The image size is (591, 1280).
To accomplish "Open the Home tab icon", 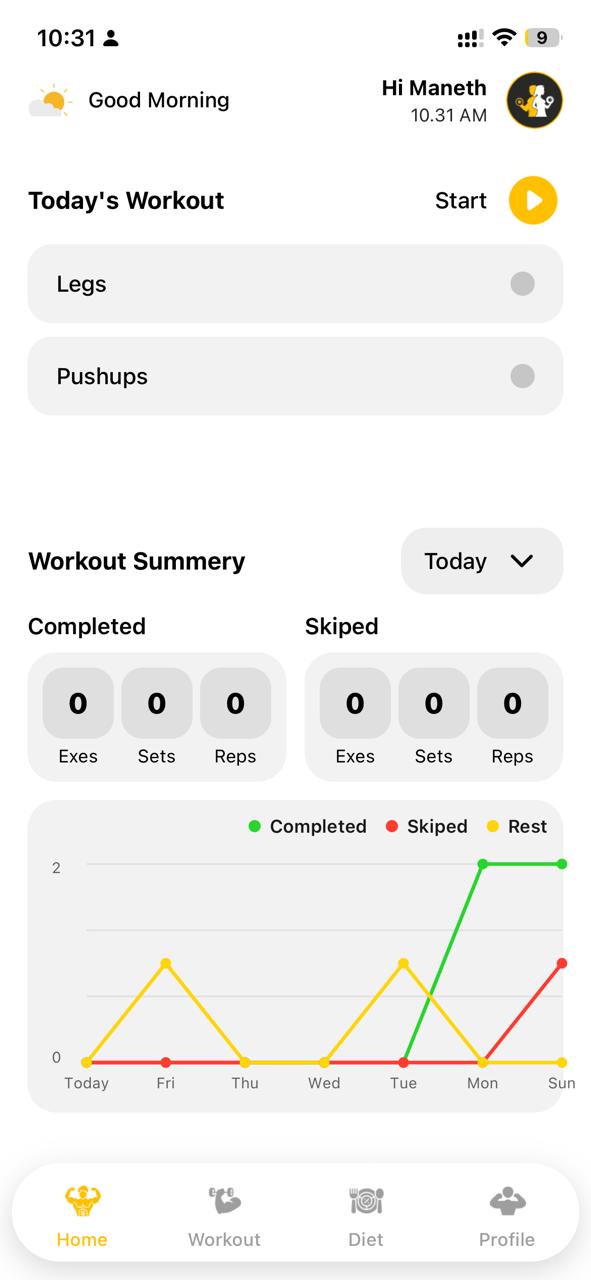I will point(81,1200).
